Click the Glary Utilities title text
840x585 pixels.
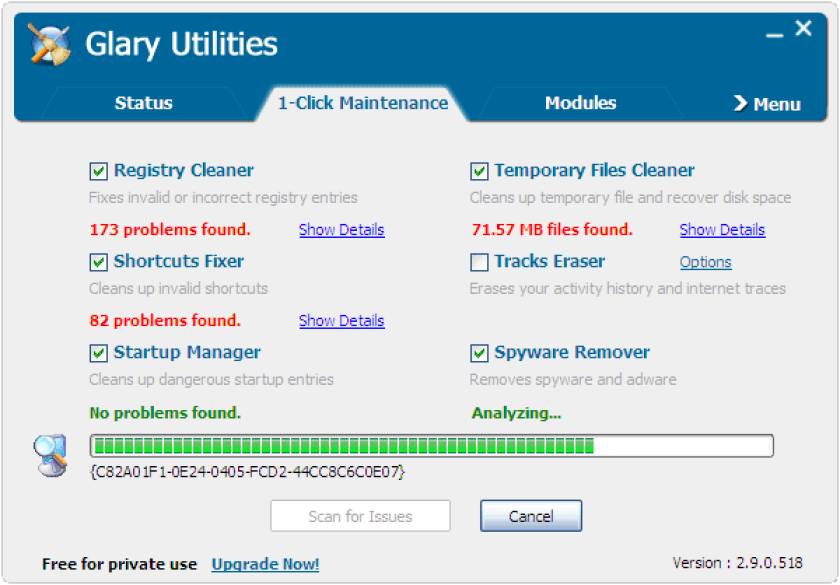181,44
